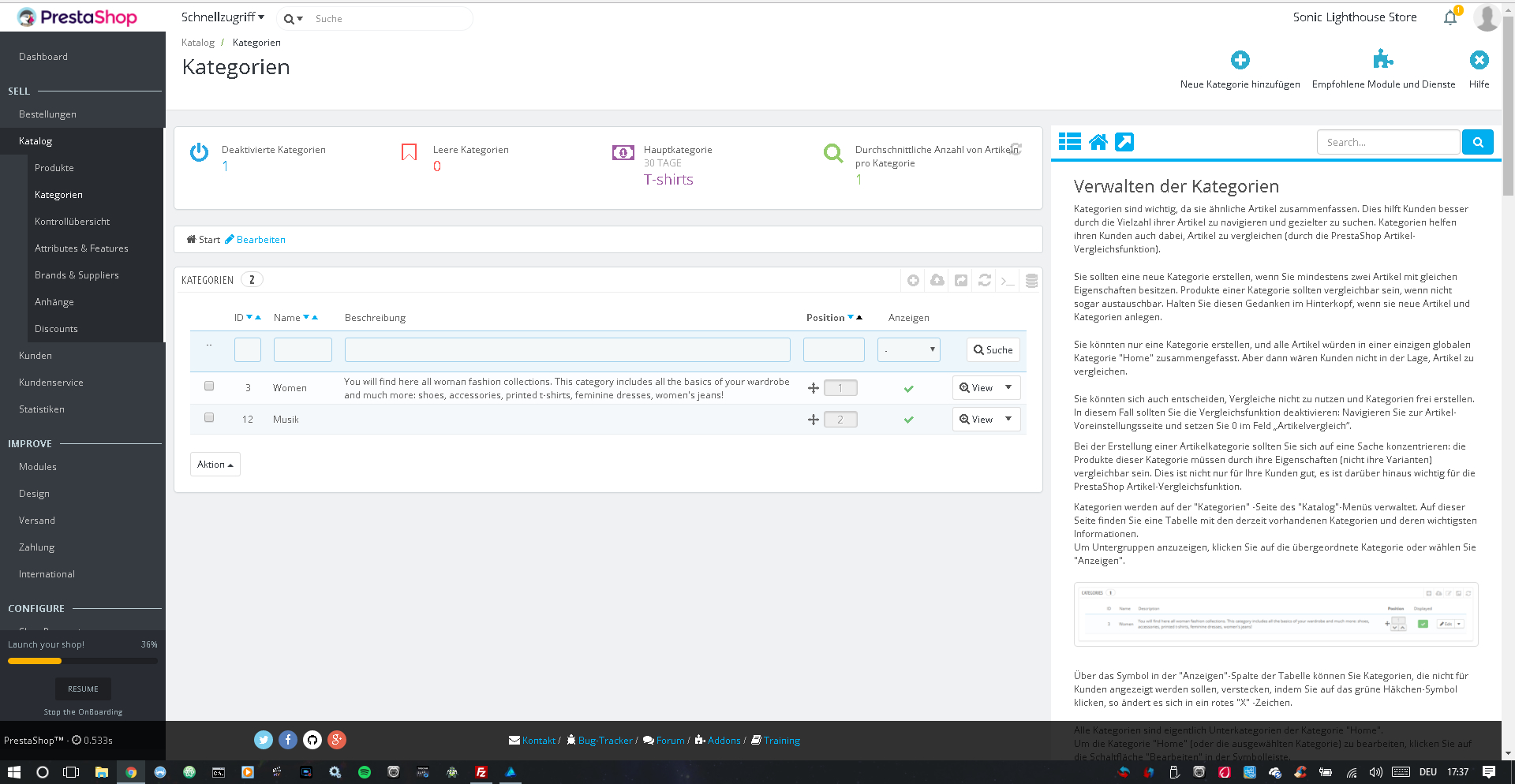Screen dimensions: 1515x784
Task: Select the Women category checkbox
Action: (x=209, y=386)
